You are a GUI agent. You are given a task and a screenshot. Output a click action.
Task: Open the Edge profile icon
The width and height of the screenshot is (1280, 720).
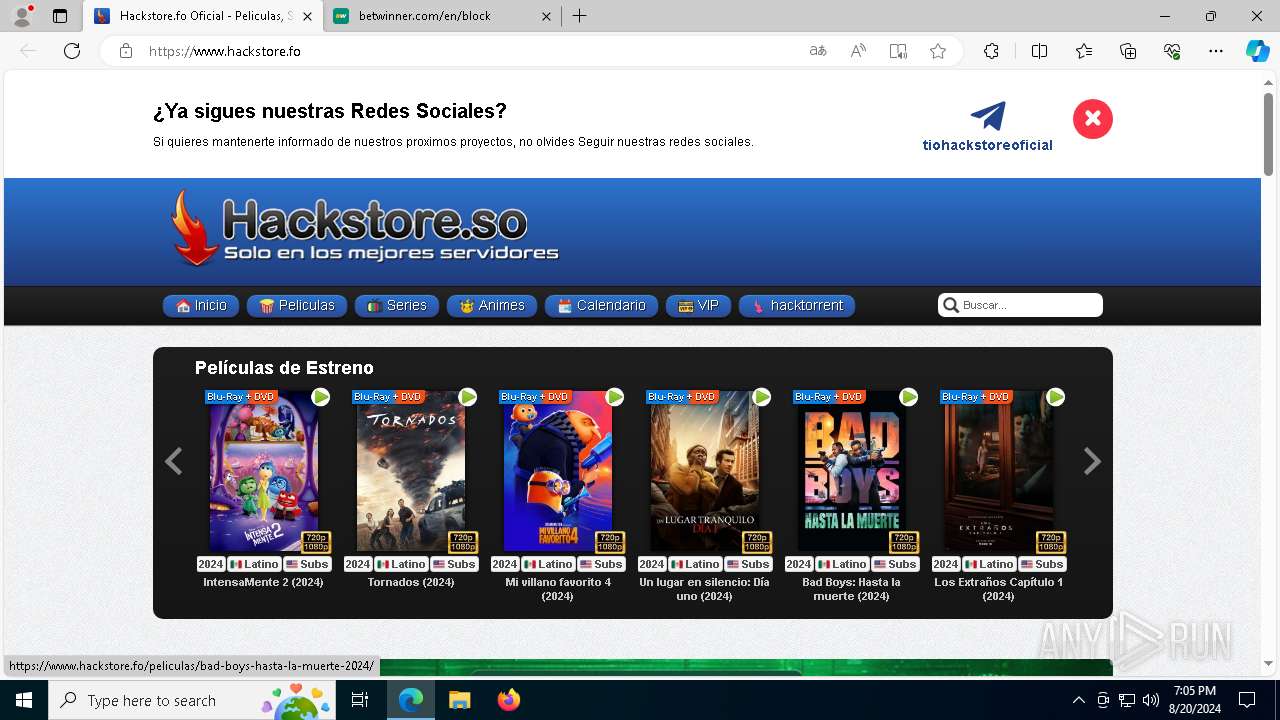click(22, 16)
